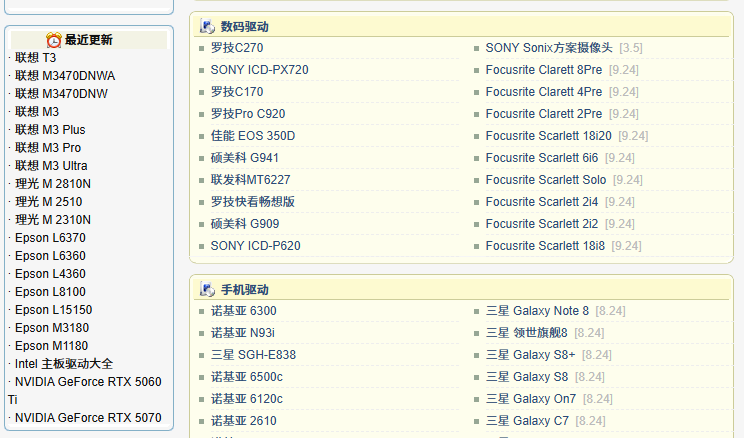The width and height of the screenshot is (744, 438).
Task: Open the 数码驱动 category heading
Action: [x=244, y=27]
